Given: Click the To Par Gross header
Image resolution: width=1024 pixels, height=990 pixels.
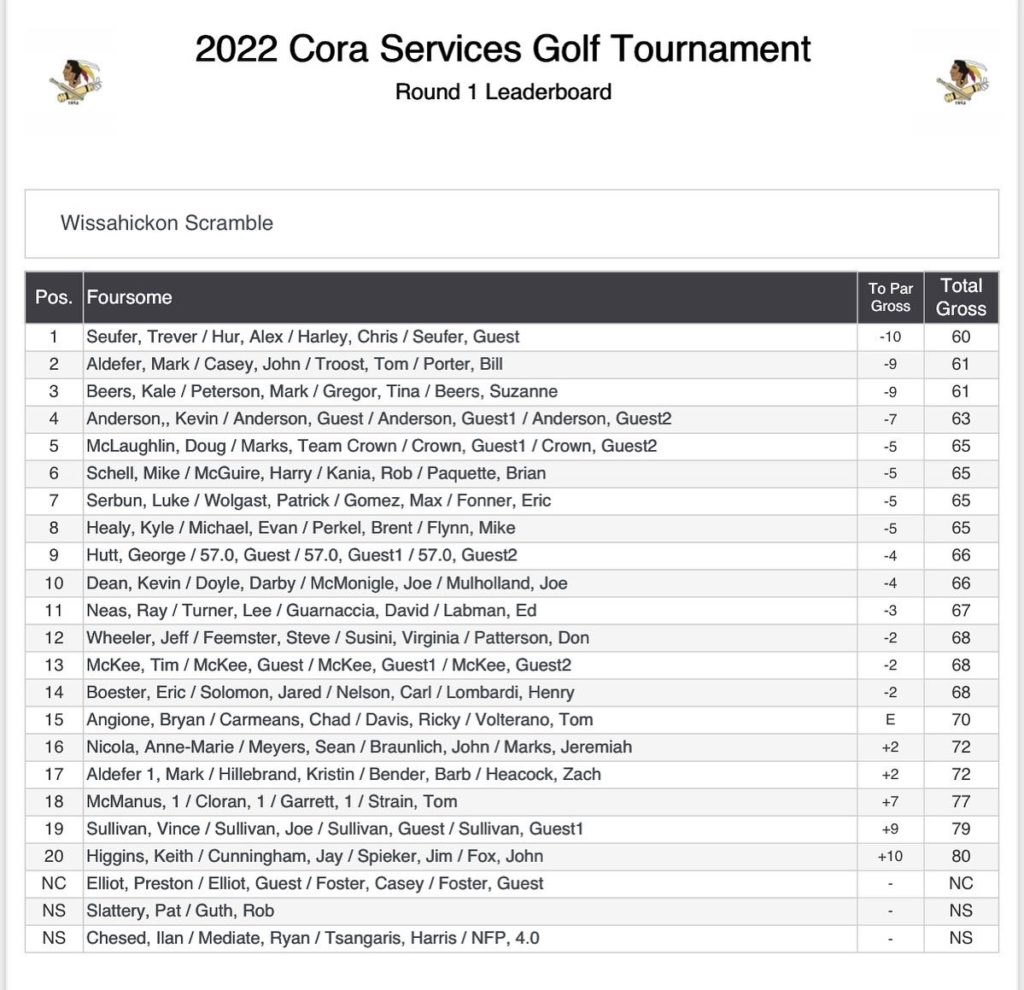Looking at the screenshot, I should (890, 297).
